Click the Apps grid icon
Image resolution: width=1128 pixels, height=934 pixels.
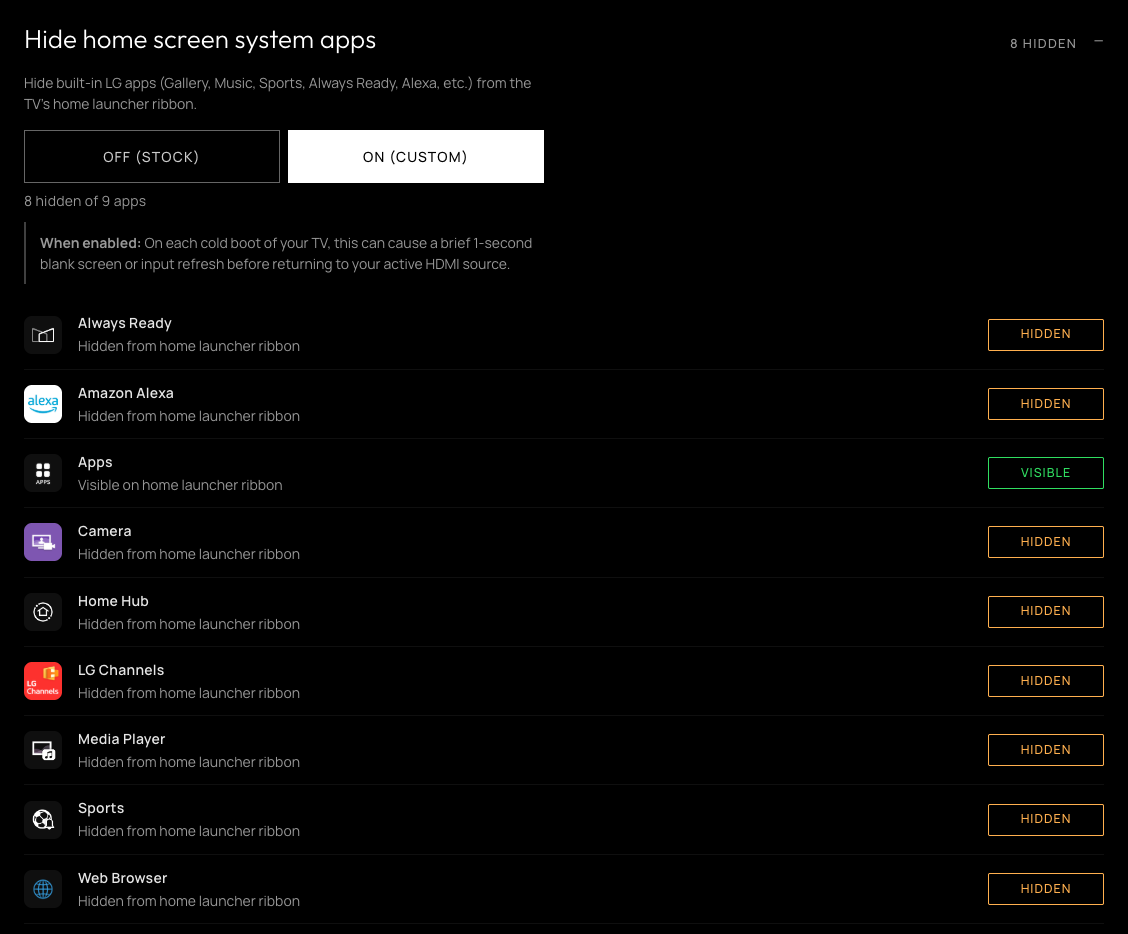[43, 473]
